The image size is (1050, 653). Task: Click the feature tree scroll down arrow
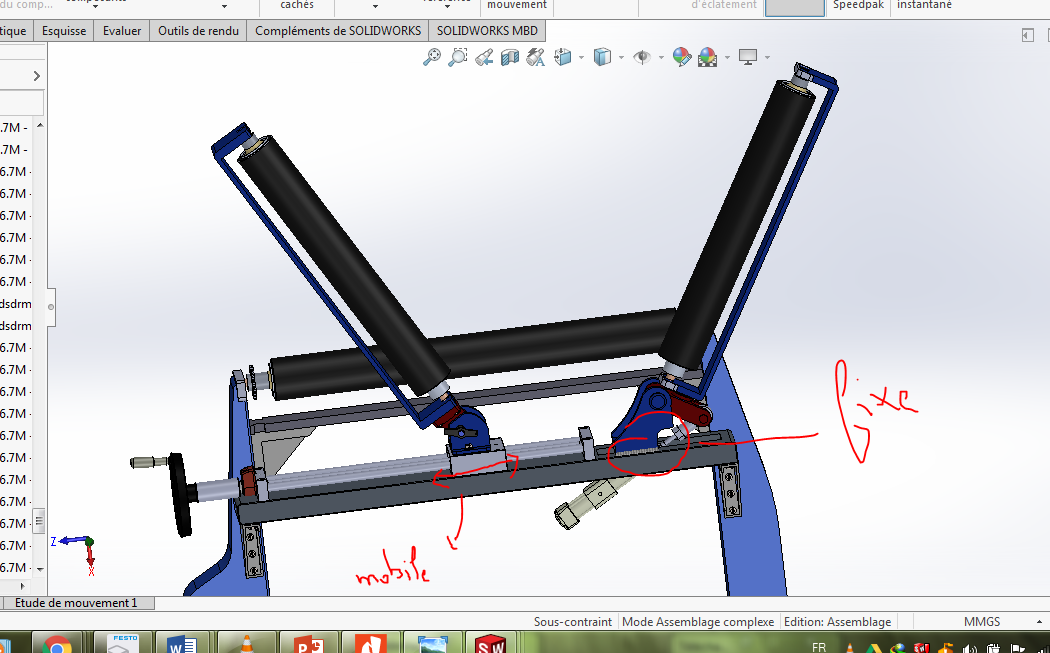coord(40,569)
